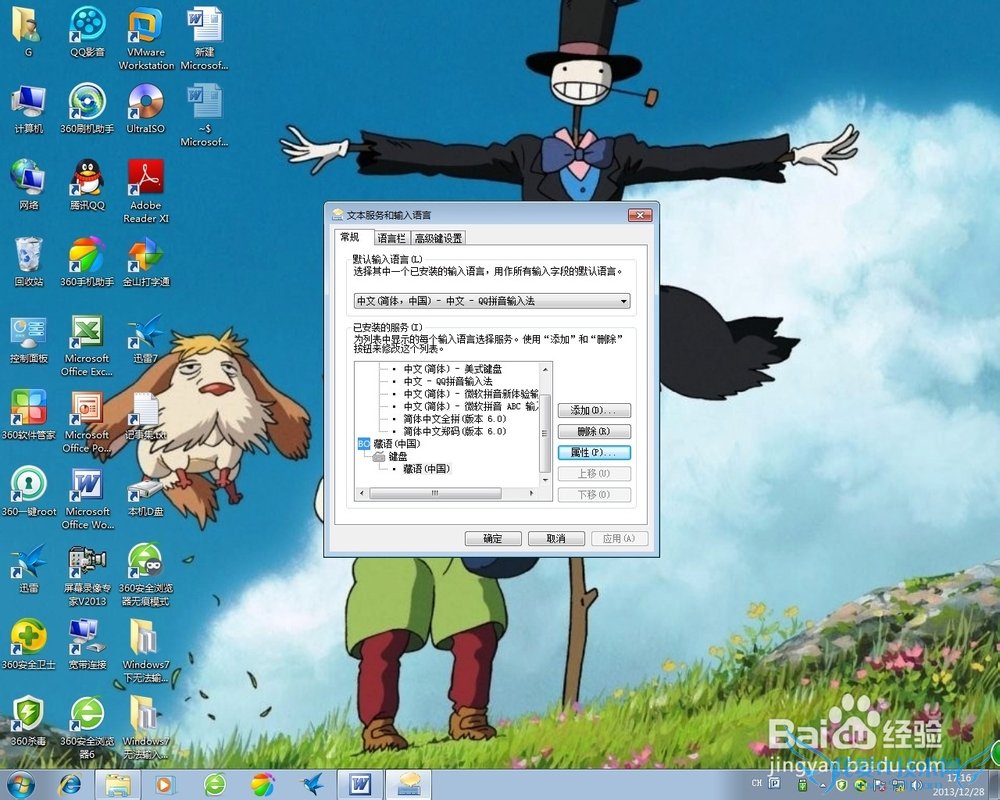Open the 宽带连接 desktop shortcut
This screenshot has width=1000, height=800.
[87, 644]
